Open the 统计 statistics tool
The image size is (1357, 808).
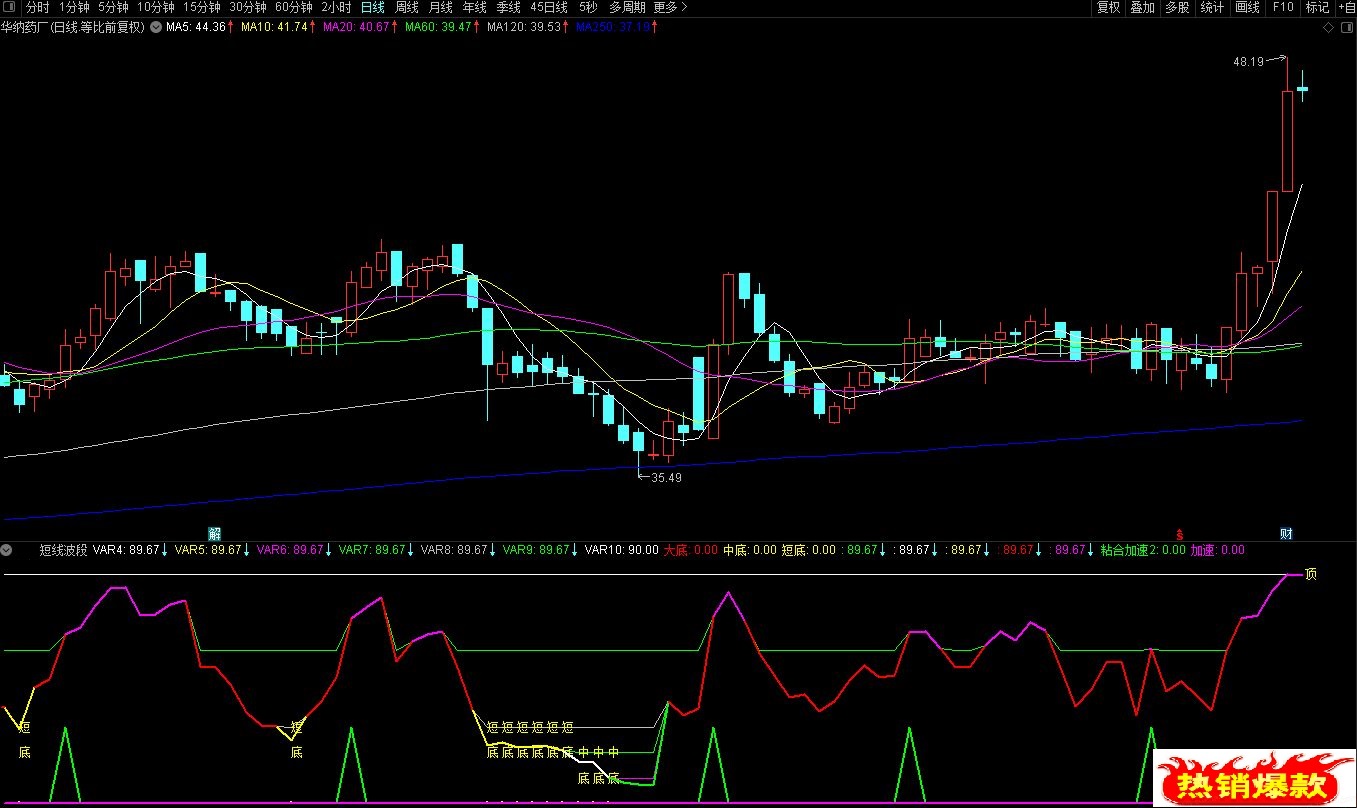coord(1212,7)
